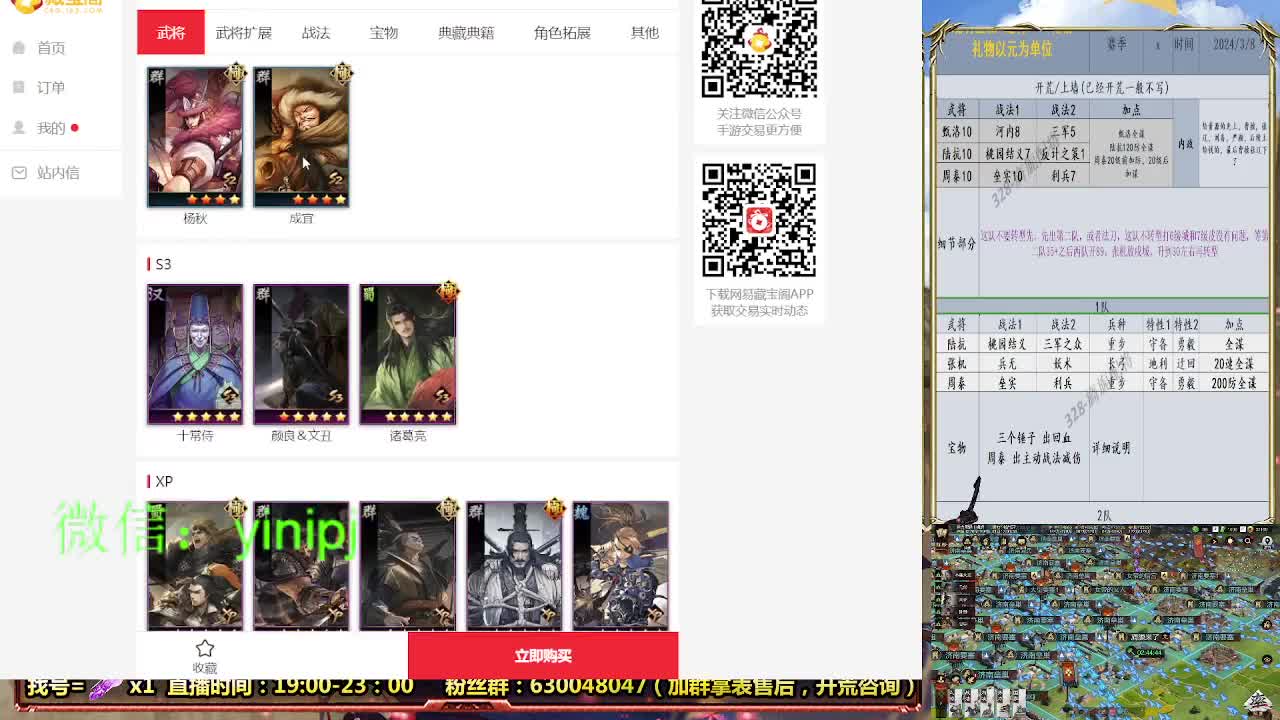The height and width of the screenshot is (720, 1280).
Task: Click the 杨秋 name label
Action: (x=195, y=218)
